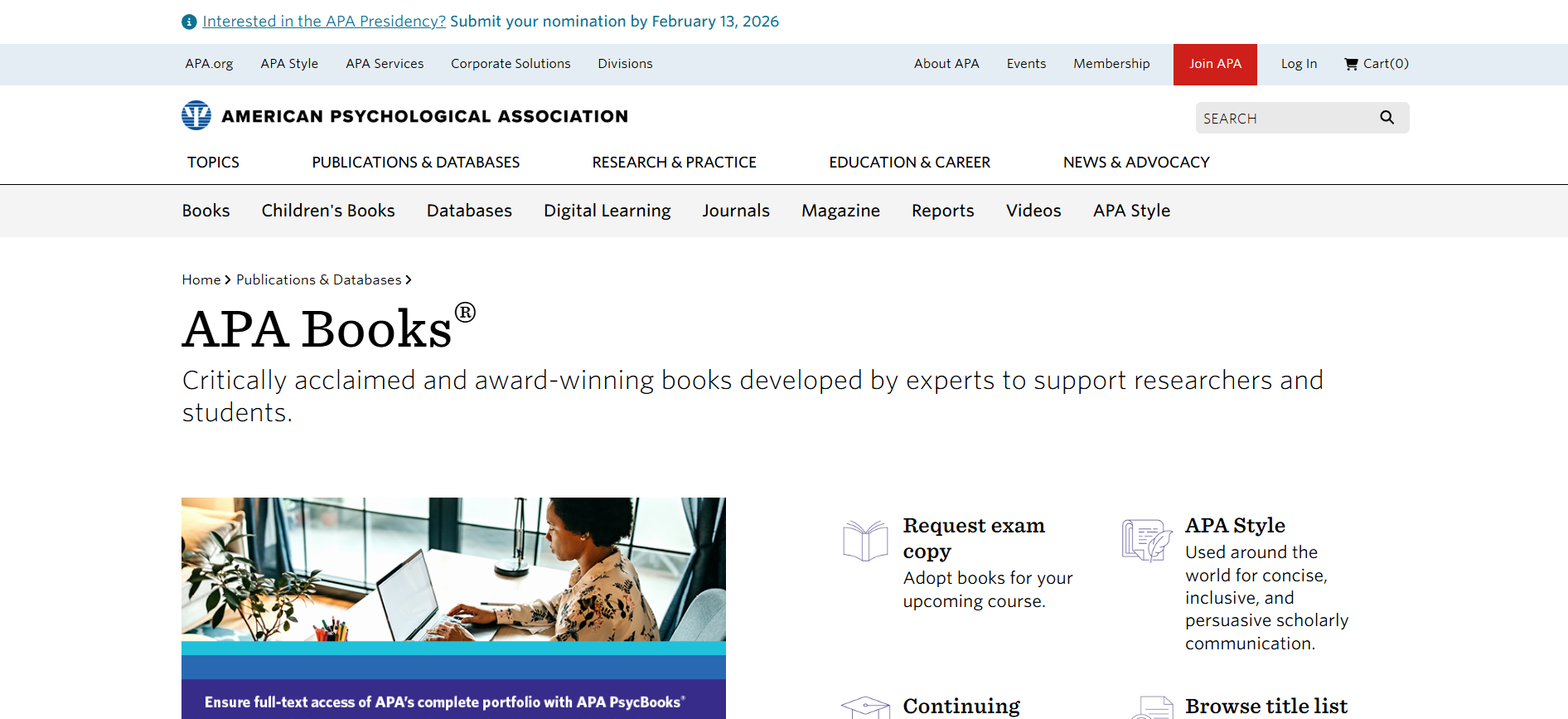Select Magazine subnav item
Viewport: 1568px width, 719px height.
coord(840,211)
